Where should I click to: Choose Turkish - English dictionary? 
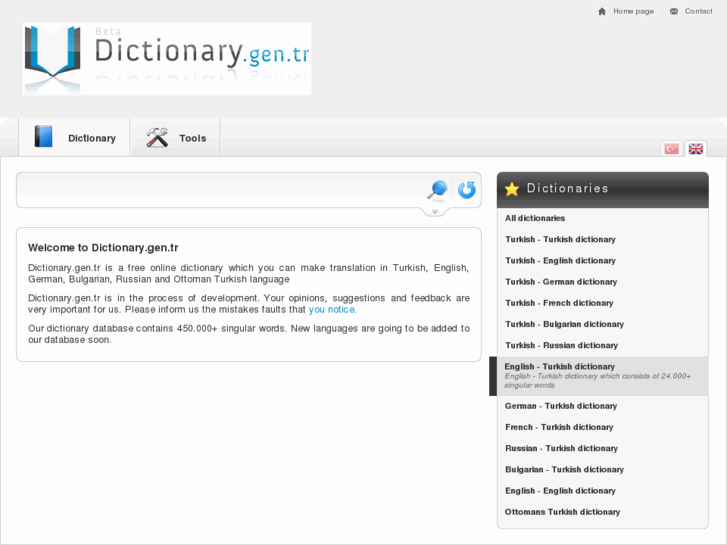click(x=560, y=261)
